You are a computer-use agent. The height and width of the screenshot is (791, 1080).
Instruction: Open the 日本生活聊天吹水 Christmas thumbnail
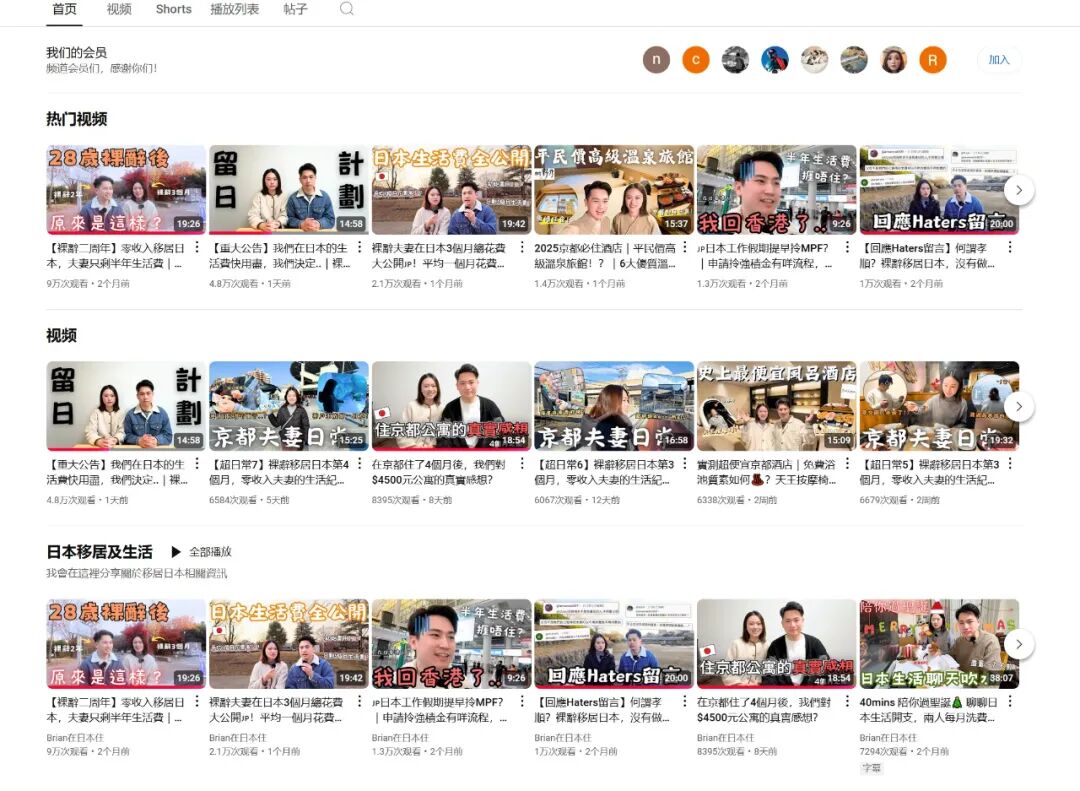pos(939,644)
